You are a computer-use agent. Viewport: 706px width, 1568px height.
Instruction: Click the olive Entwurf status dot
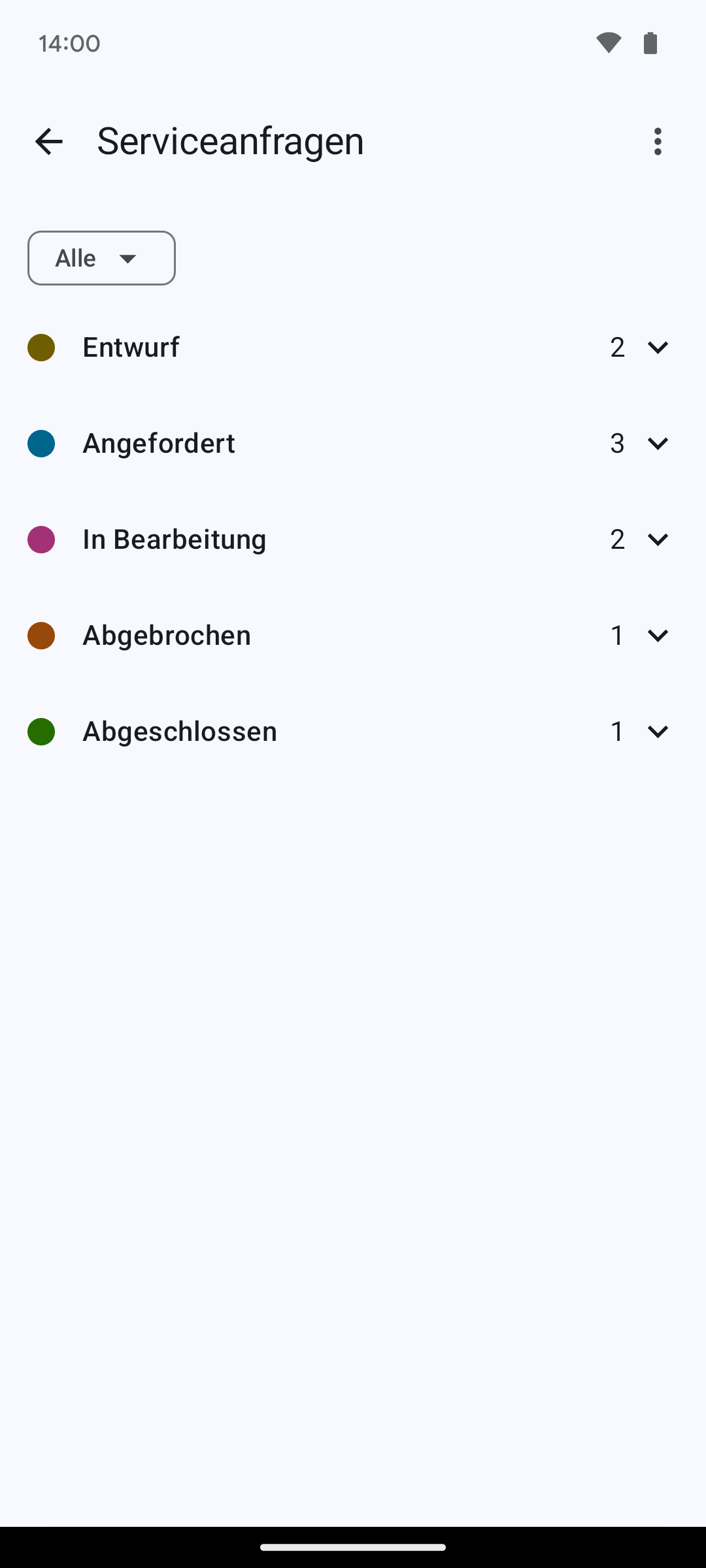click(x=41, y=348)
